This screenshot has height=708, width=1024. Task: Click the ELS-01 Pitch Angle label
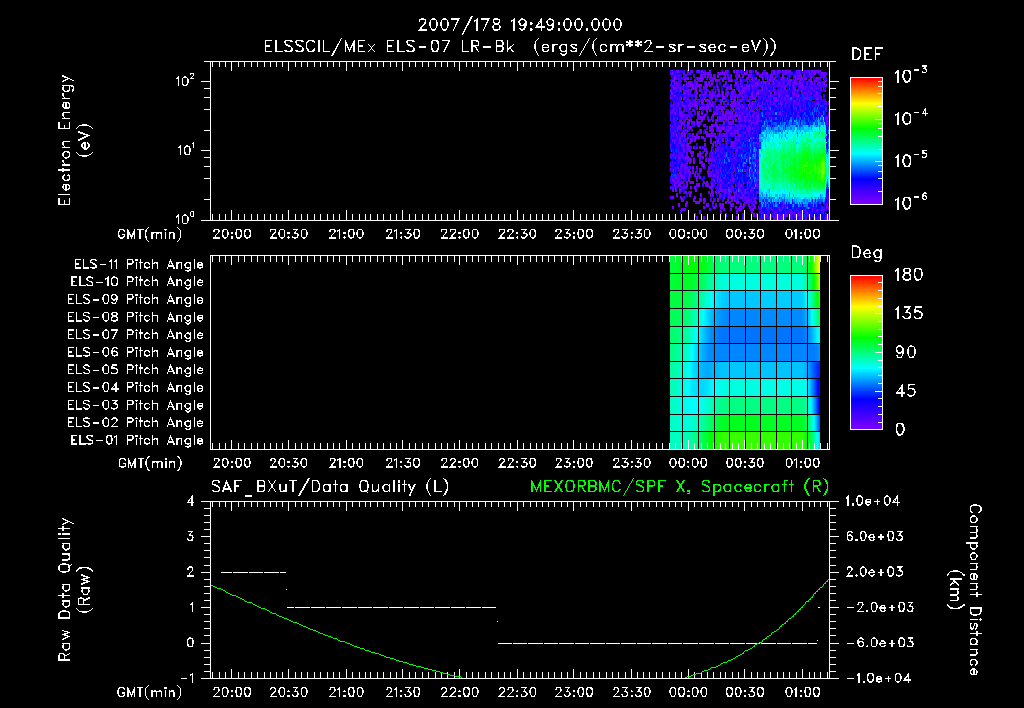[137, 440]
